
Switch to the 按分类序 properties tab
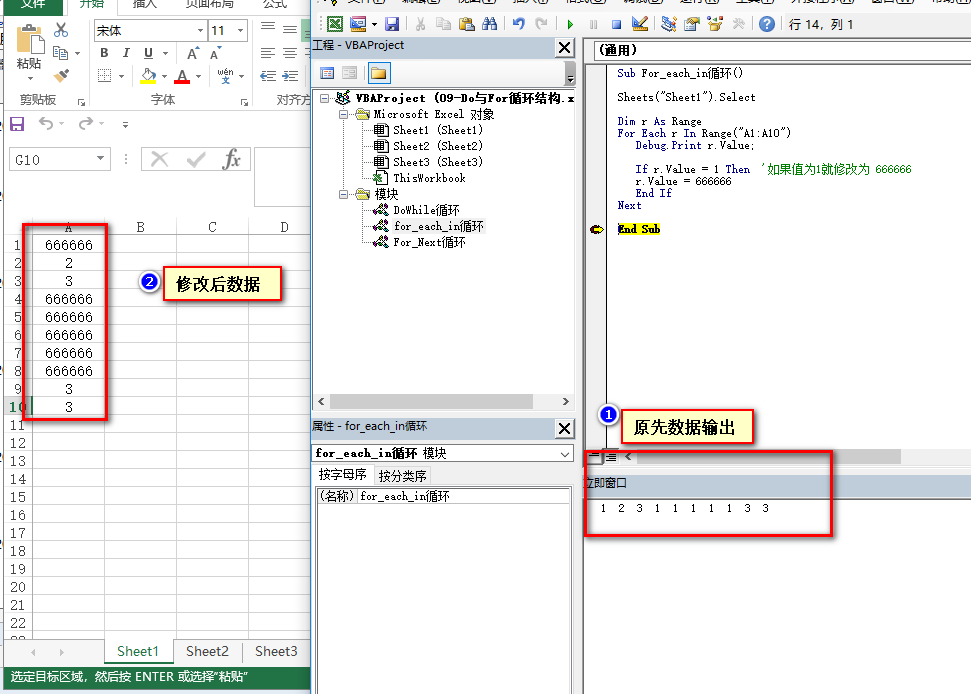coord(402,476)
